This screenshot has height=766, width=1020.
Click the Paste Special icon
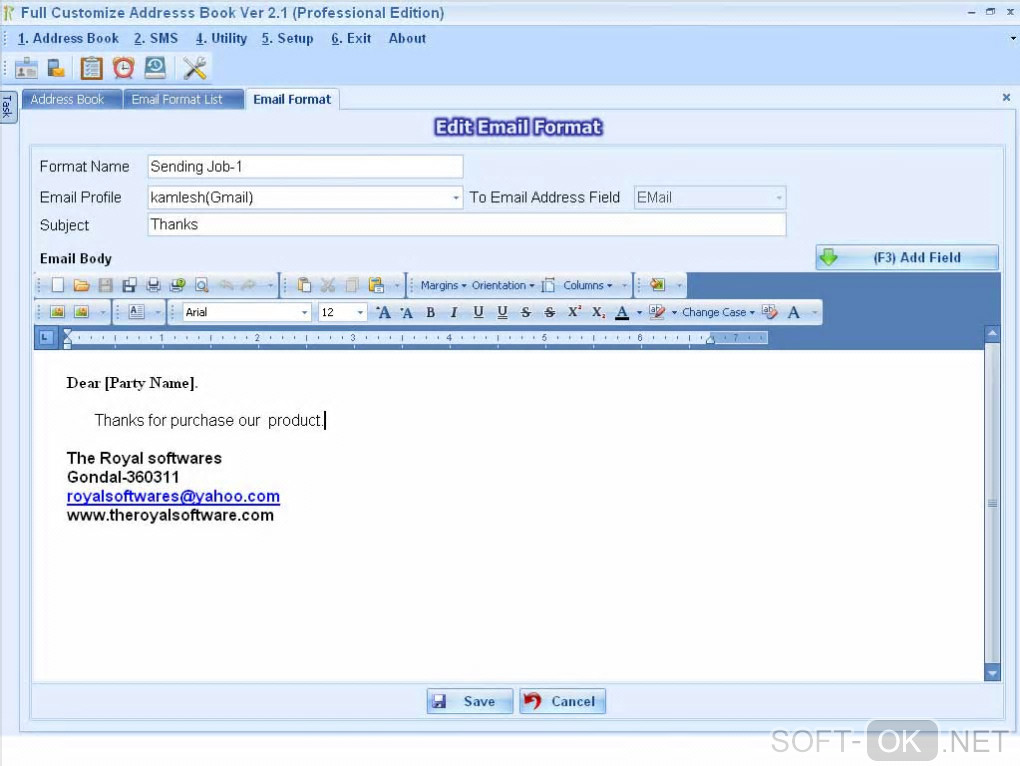click(x=376, y=285)
